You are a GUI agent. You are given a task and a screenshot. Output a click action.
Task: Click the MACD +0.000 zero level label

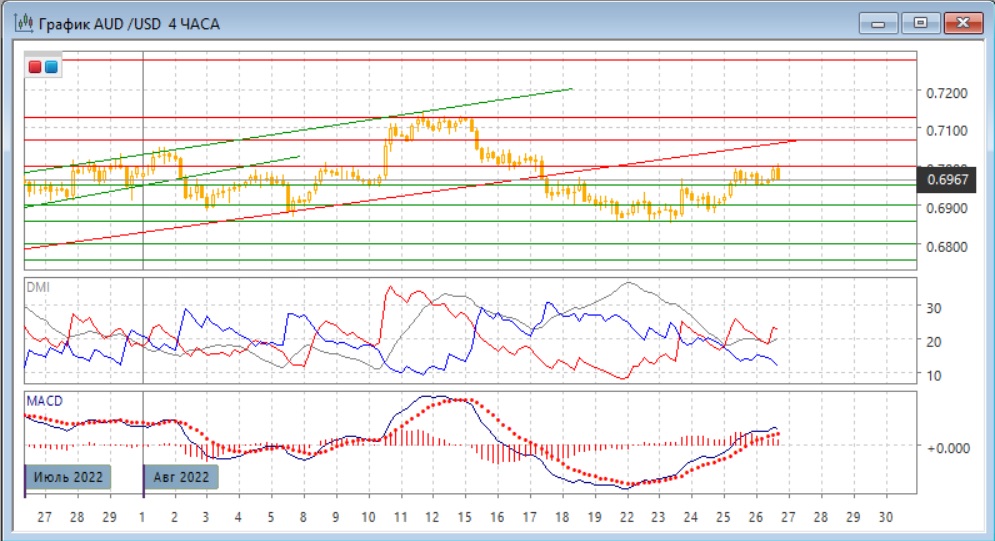[948, 448]
